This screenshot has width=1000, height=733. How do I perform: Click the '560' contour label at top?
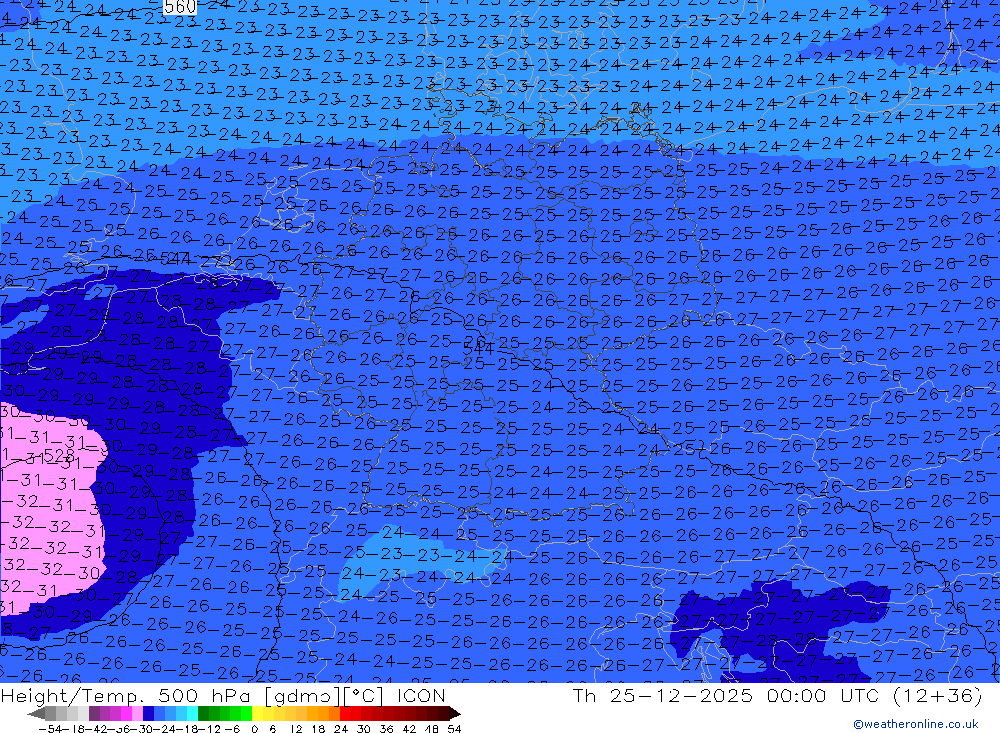pos(179,7)
